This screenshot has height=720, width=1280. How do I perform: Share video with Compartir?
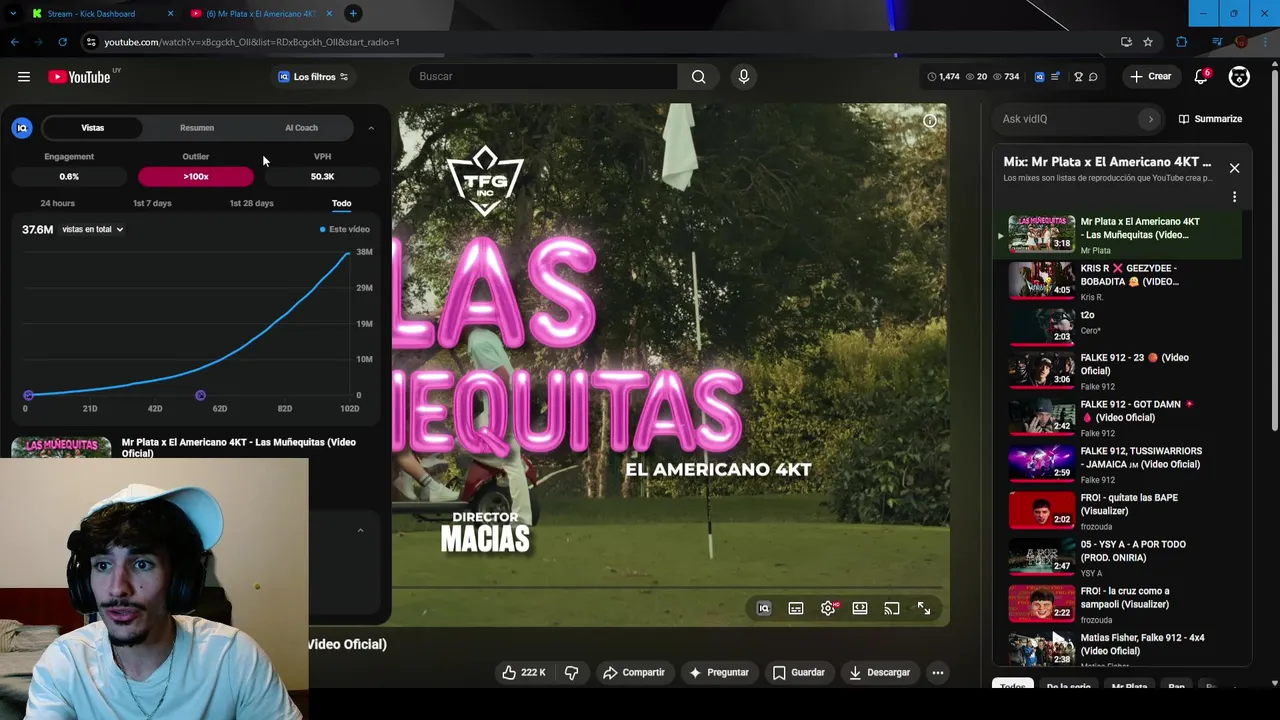633,673
